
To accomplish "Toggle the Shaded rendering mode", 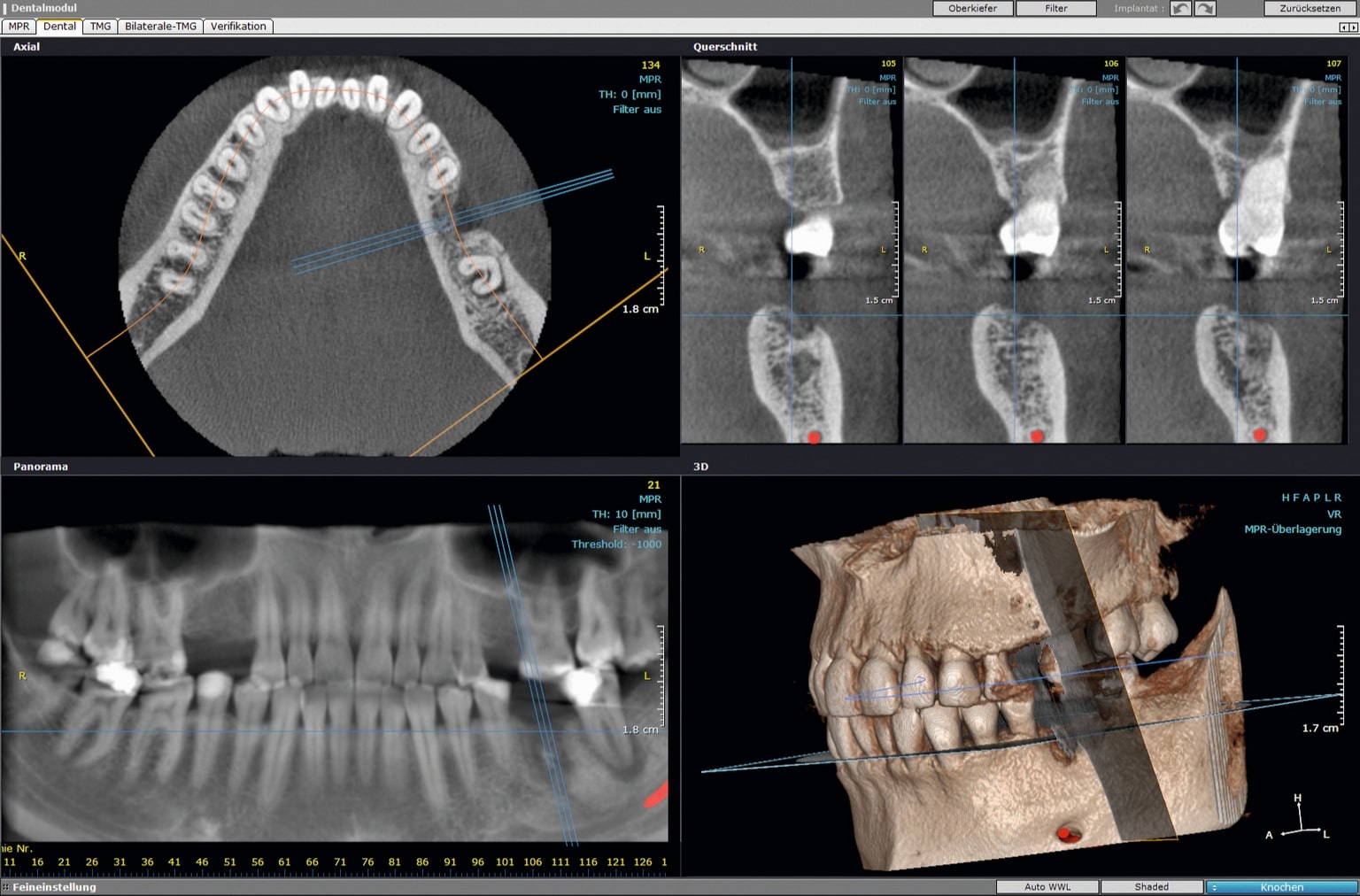I will click(1151, 886).
